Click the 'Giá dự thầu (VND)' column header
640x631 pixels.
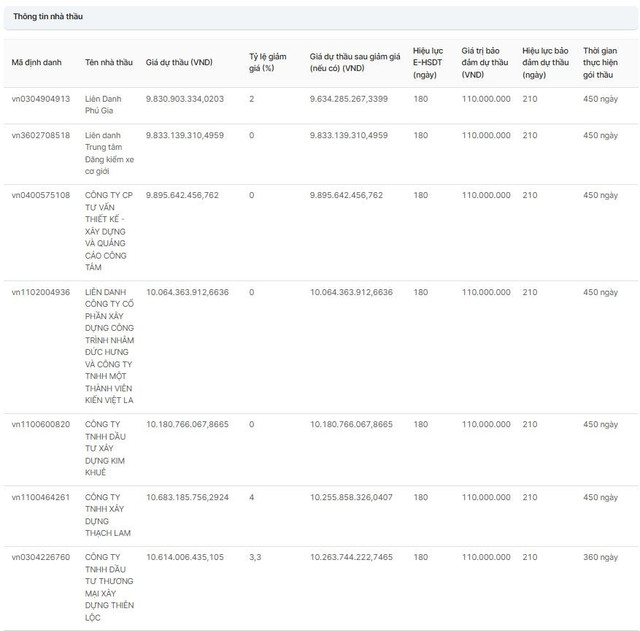[179, 62]
